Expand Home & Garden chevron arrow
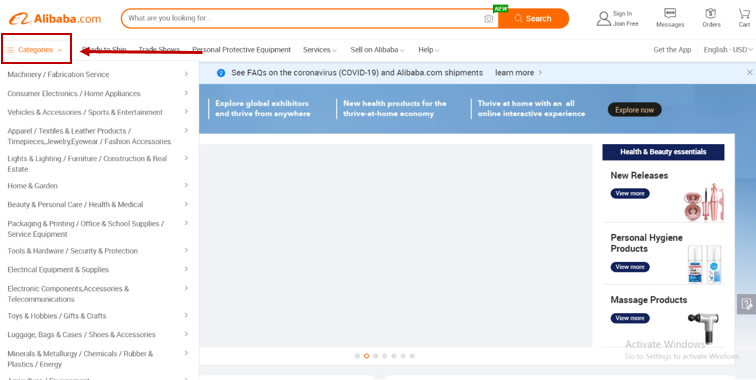Screen dimensions: 756x380 pyautogui.click(x=186, y=185)
